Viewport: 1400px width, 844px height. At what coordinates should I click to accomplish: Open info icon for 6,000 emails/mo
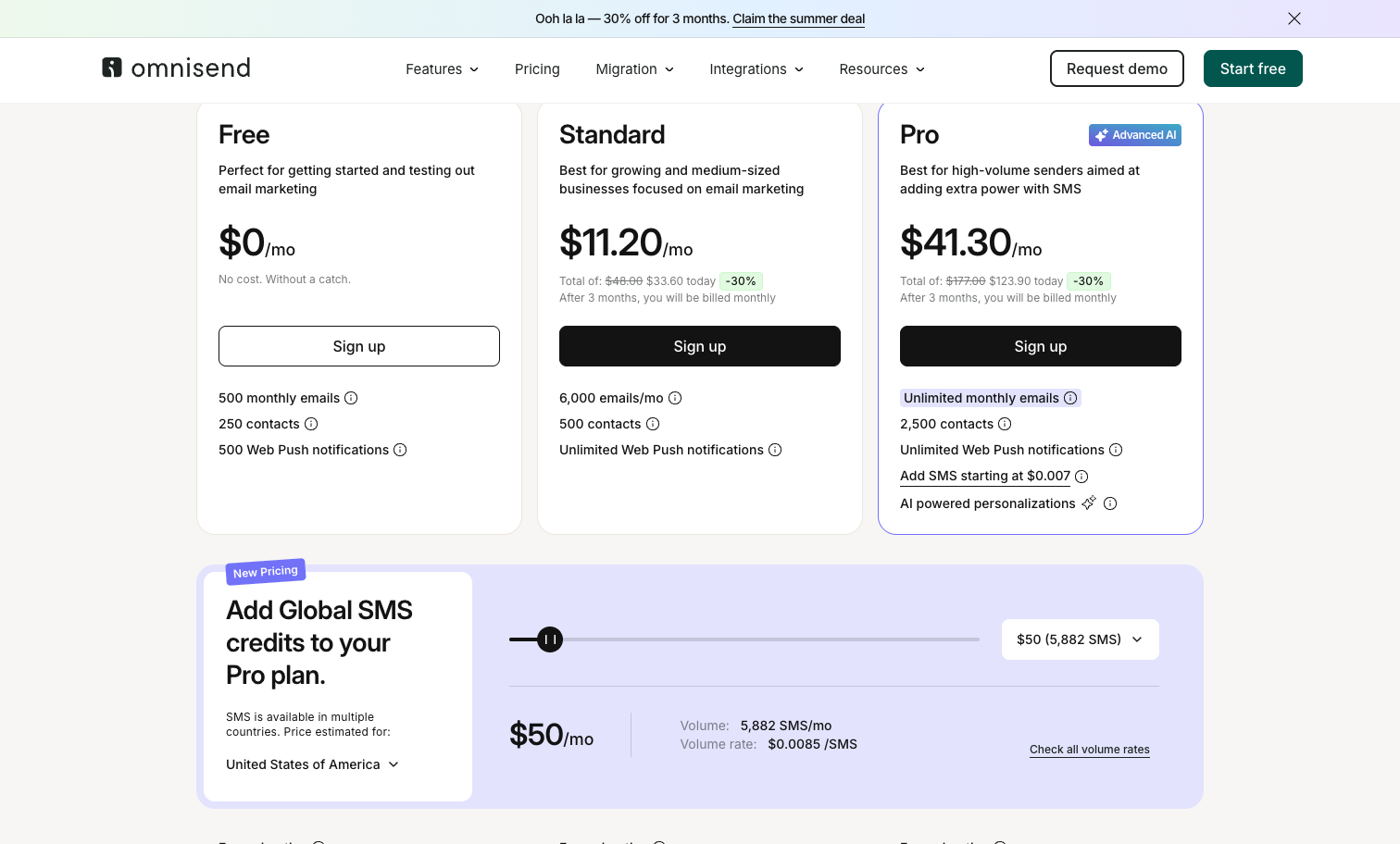click(x=675, y=398)
